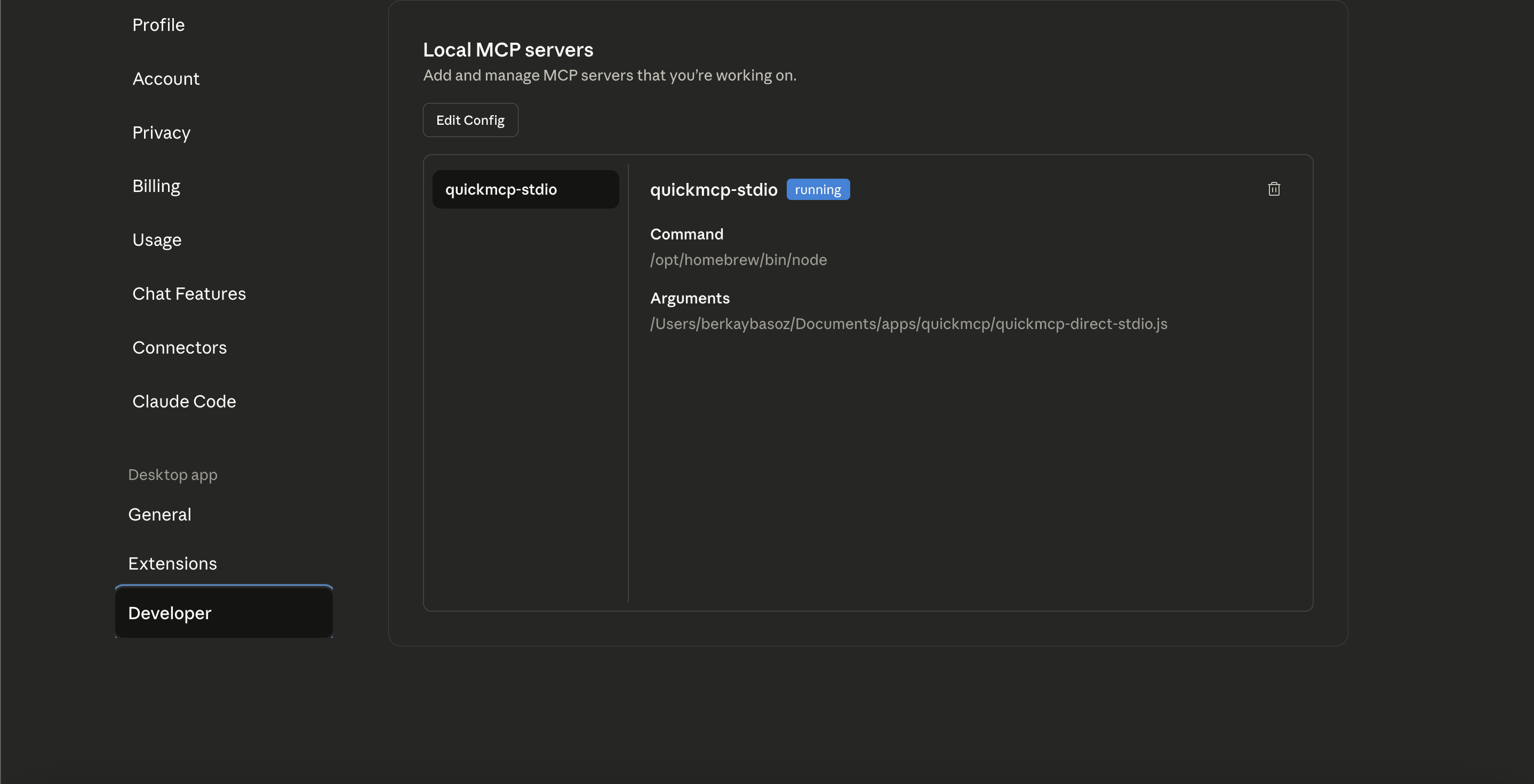This screenshot has width=1534, height=784.
Task: Open the General desktop app settings
Action: pyautogui.click(x=159, y=514)
